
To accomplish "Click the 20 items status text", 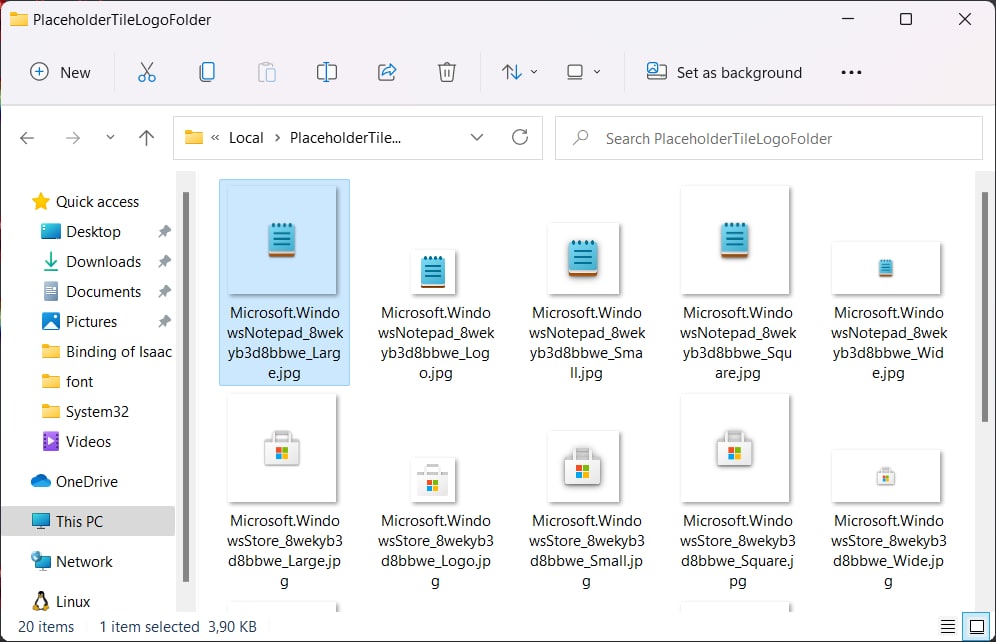I will 46,627.
